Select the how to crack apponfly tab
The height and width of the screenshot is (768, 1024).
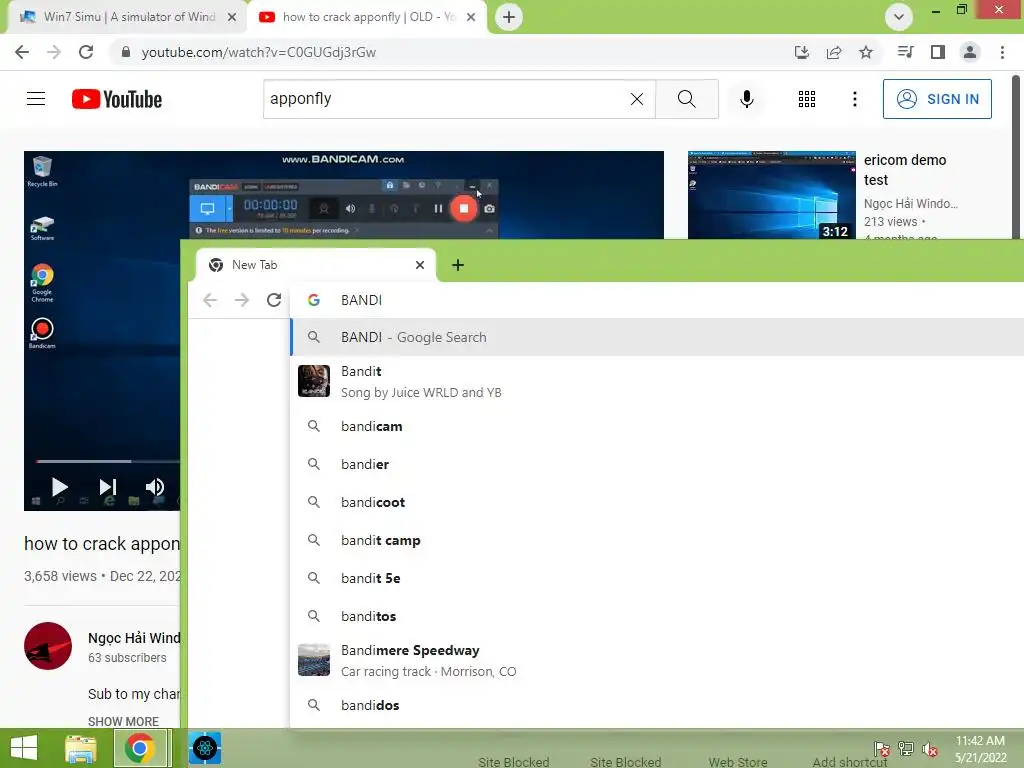pos(366,17)
